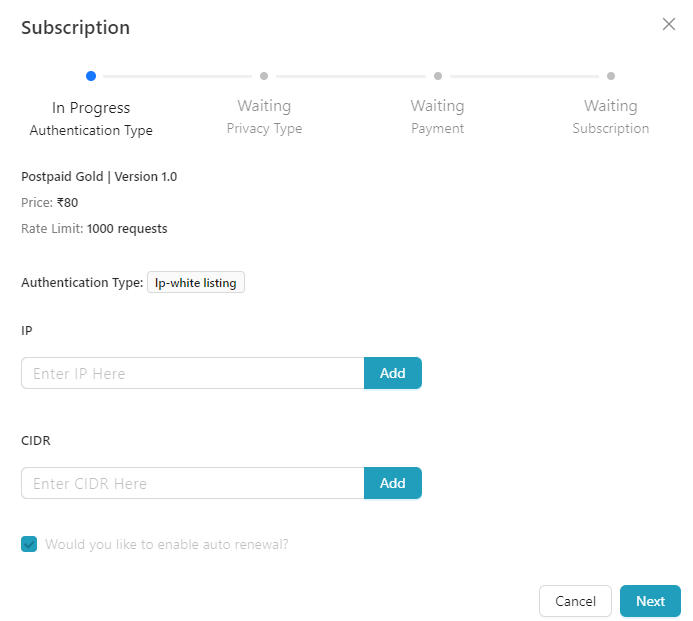Viewport: 693px width, 621px height.
Task: Click the blue In Progress step dot
Action: tap(91, 75)
